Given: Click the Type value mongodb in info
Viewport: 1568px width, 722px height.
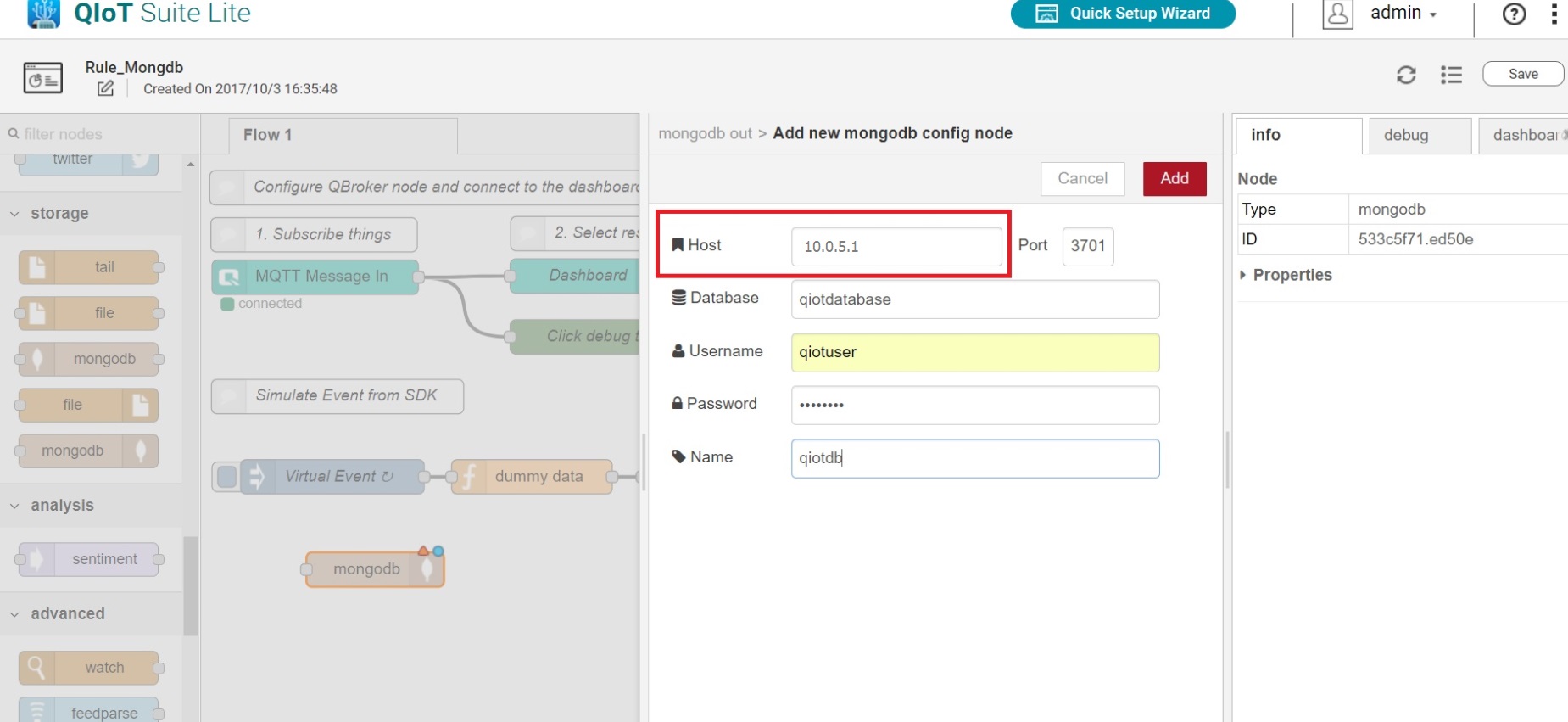Looking at the screenshot, I should pyautogui.click(x=1392, y=210).
